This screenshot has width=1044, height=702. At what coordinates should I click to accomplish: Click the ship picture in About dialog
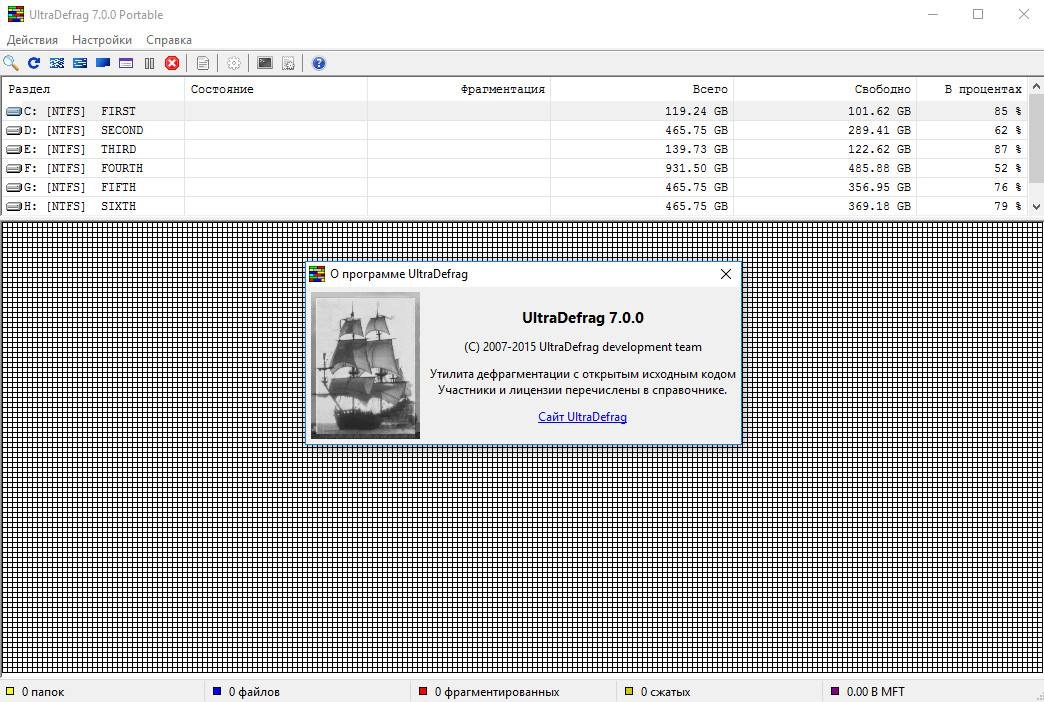[x=366, y=366]
